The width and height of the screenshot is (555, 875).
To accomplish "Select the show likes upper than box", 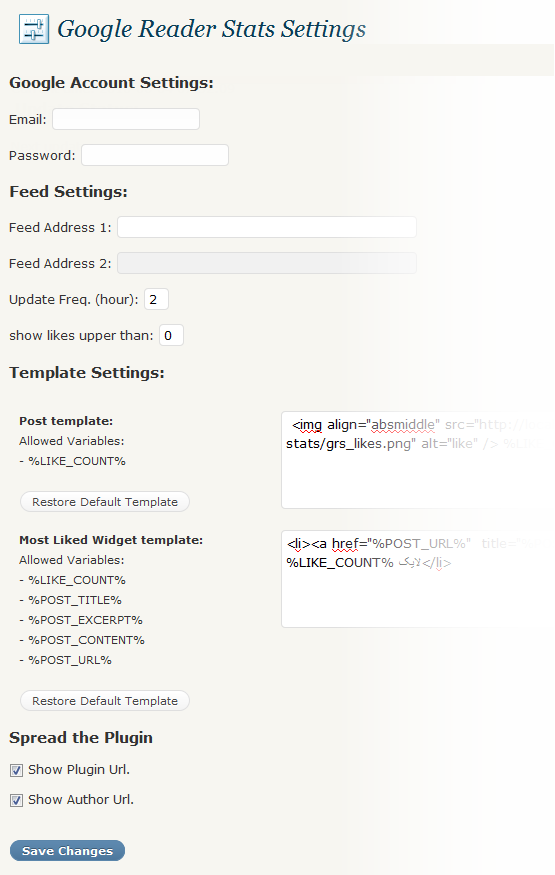I will [171, 335].
